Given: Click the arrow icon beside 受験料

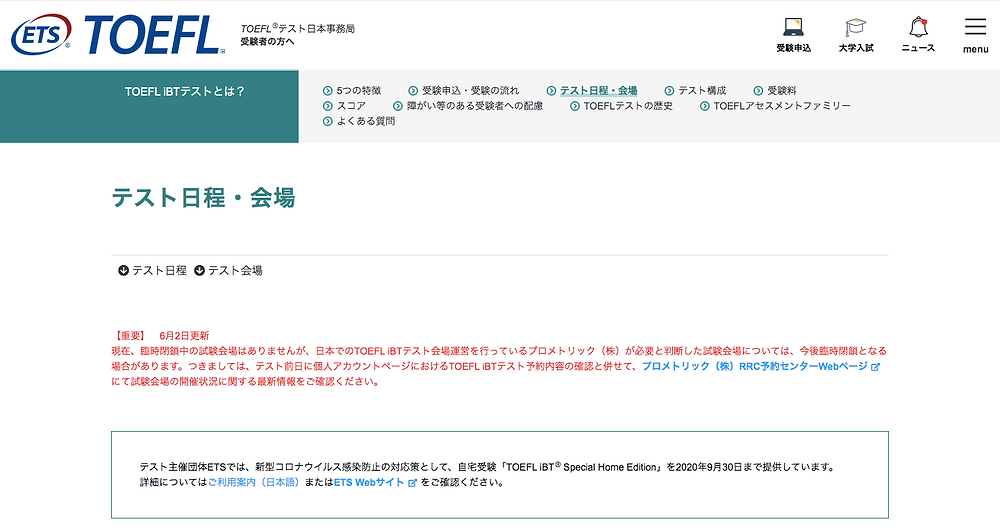Looking at the screenshot, I should point(758,91).
